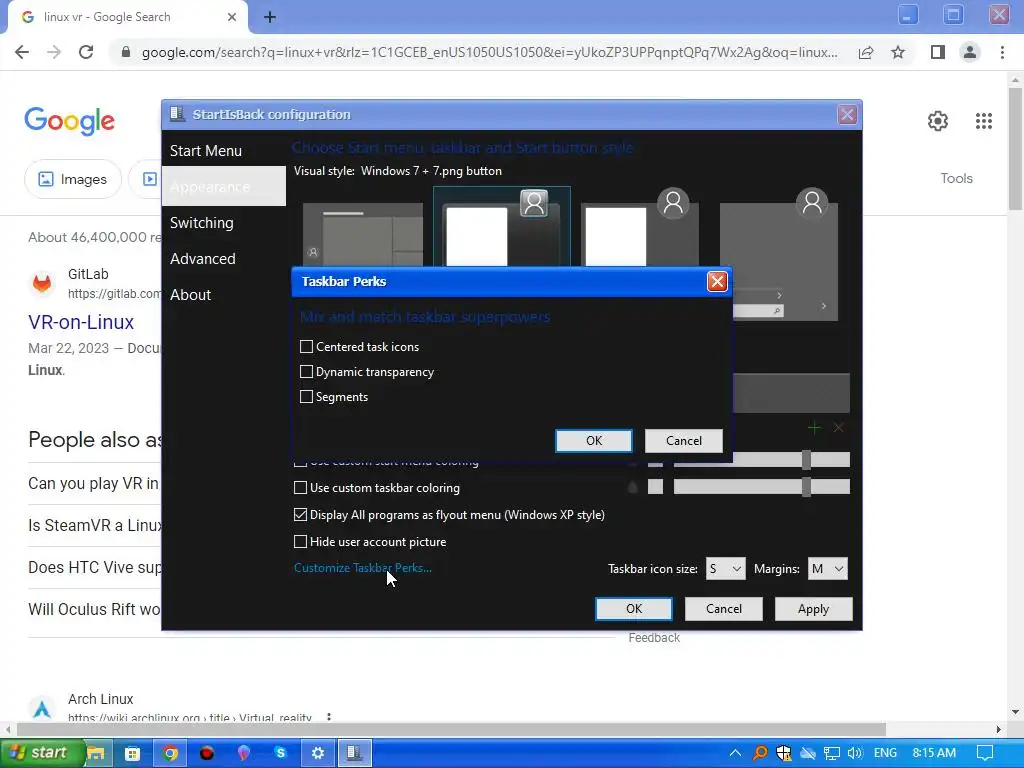Check Hide user account picture
Image resolution: width=1024 pixels, height=768 pixels.
pos(300,541)
